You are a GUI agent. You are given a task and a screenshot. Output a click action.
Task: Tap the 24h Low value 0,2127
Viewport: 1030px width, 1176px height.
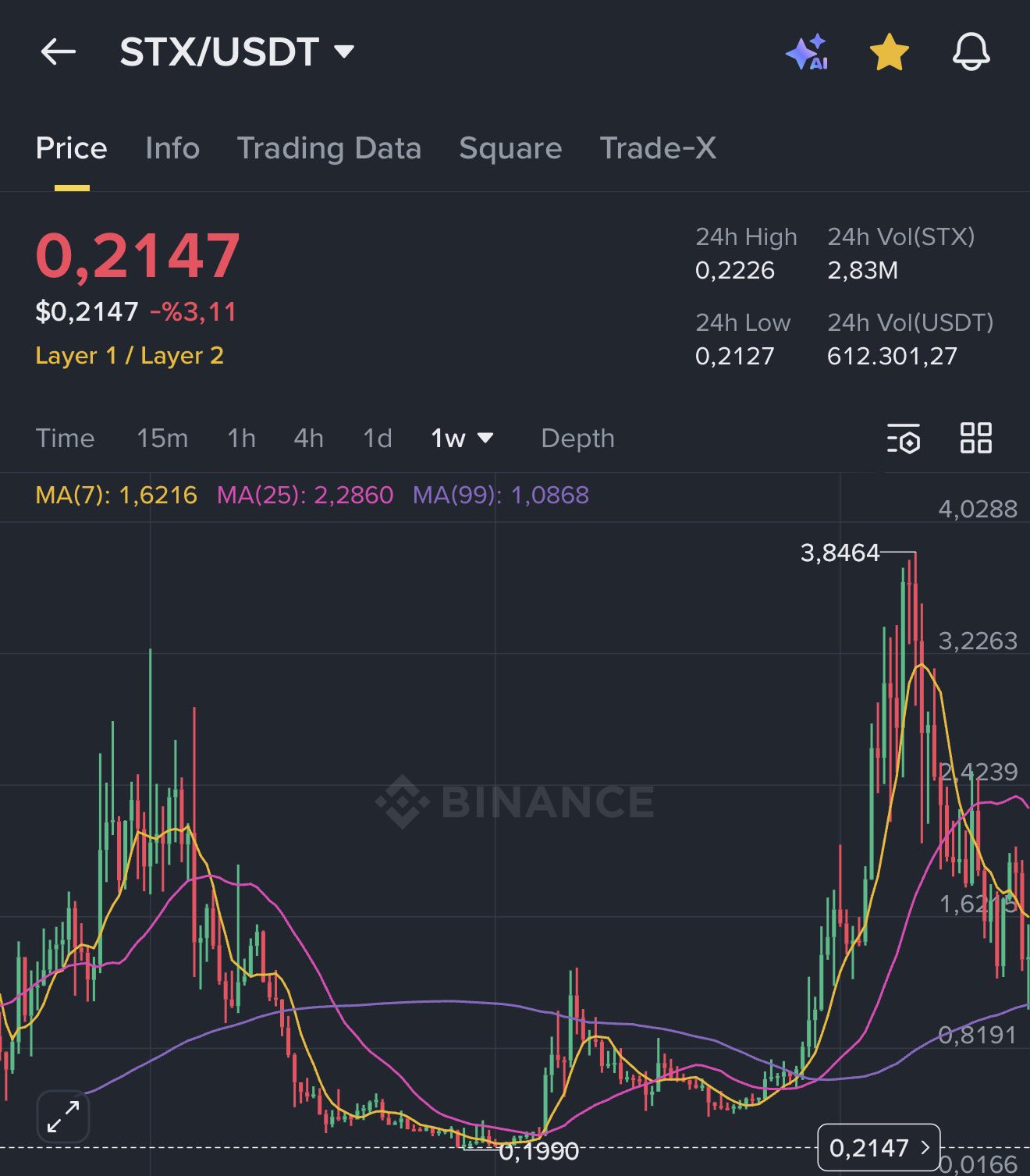click(735, 356)
